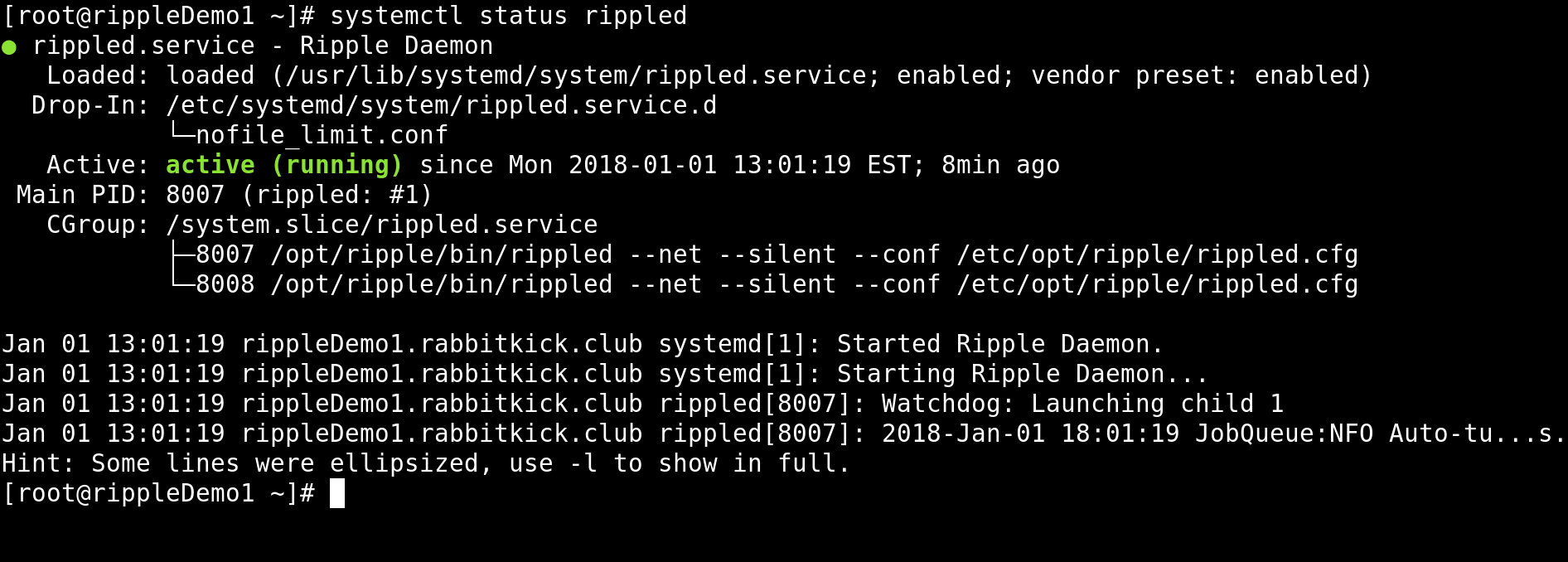Click the terminal cursor block
The height and width of the screenshot is (562, 1568).
[337, 493]
